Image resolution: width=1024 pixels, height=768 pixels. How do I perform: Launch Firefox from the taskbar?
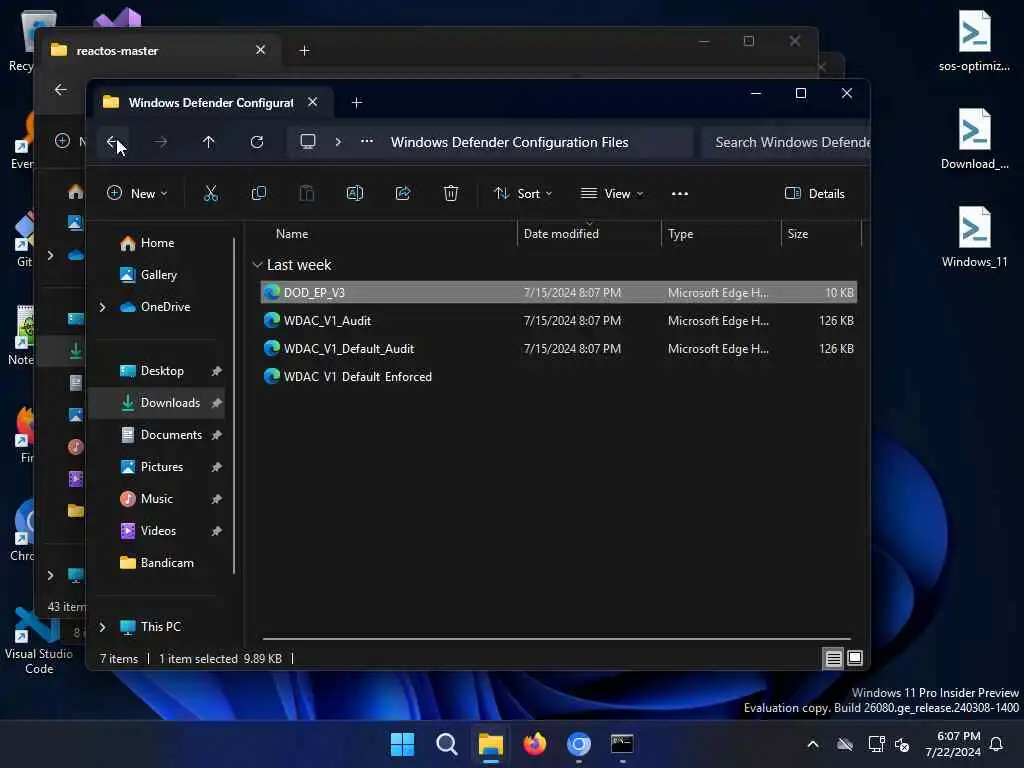click(534, 744)
